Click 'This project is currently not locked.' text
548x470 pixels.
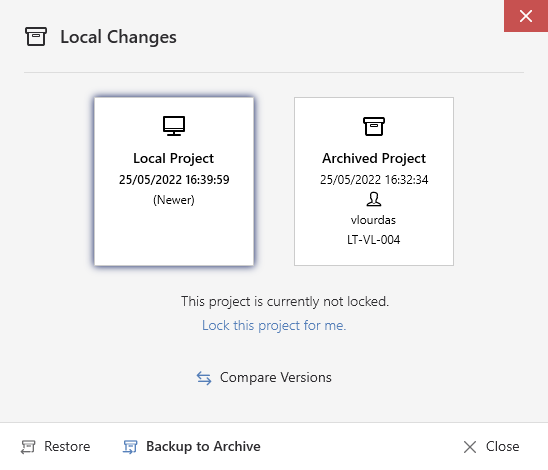[285, 301]
